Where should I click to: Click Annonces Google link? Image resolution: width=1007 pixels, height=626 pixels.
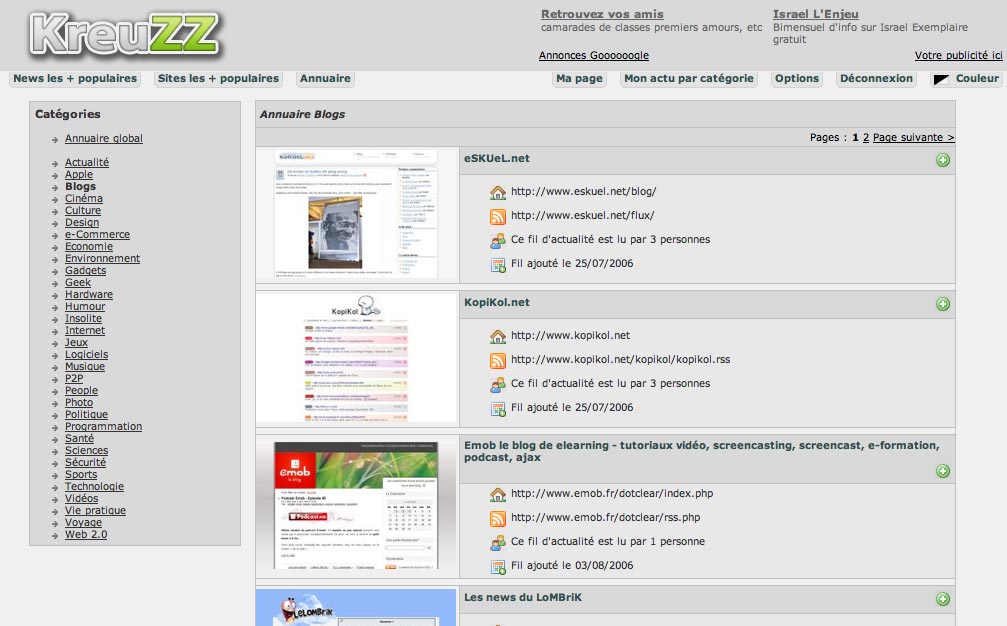[594, 55]
